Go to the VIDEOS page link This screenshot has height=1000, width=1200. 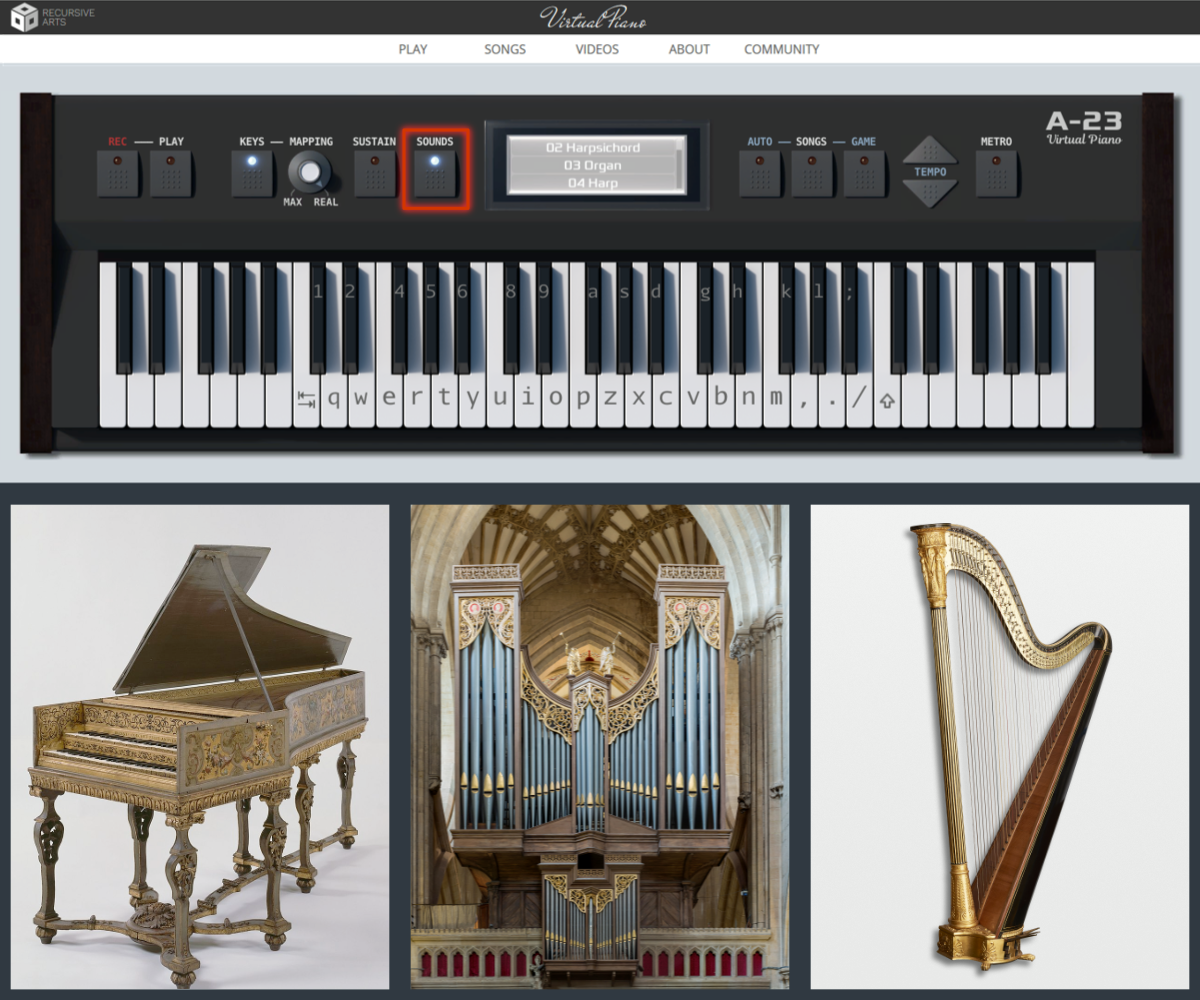597,49
